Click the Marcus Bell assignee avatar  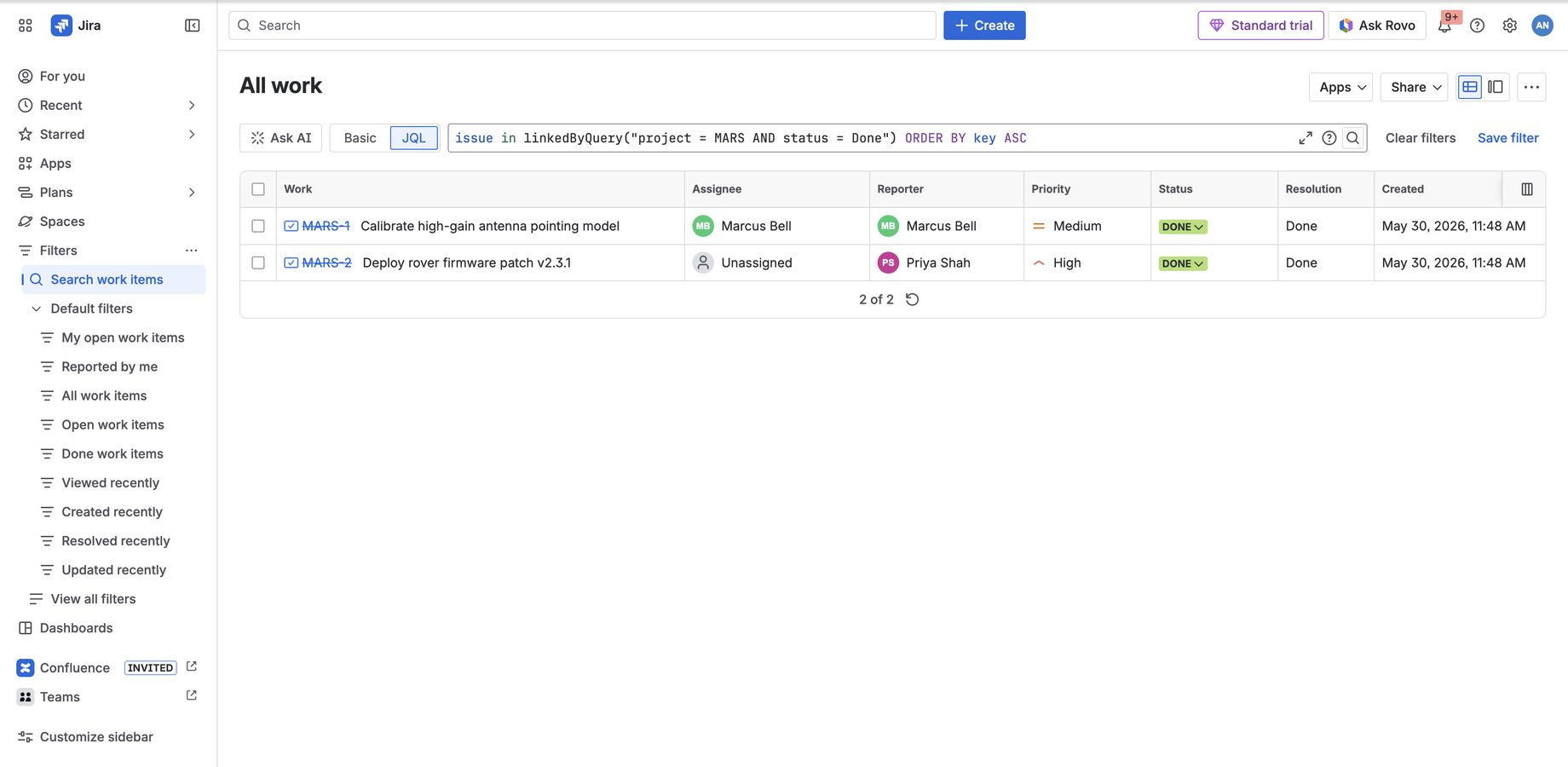pyautogui.click(x=703, y=226)
